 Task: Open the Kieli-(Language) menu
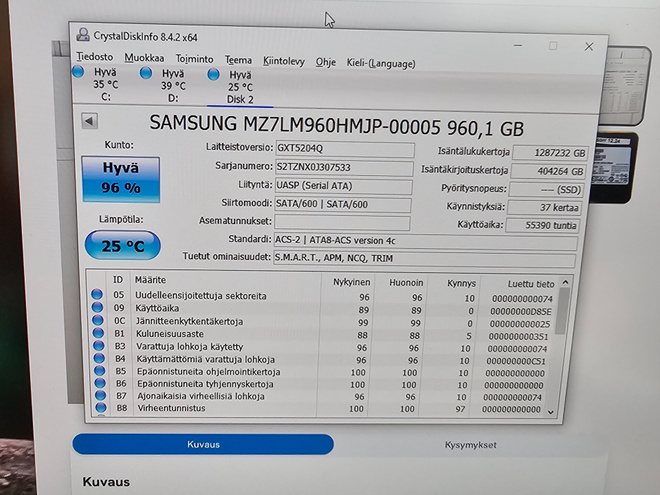pos(381,64)
